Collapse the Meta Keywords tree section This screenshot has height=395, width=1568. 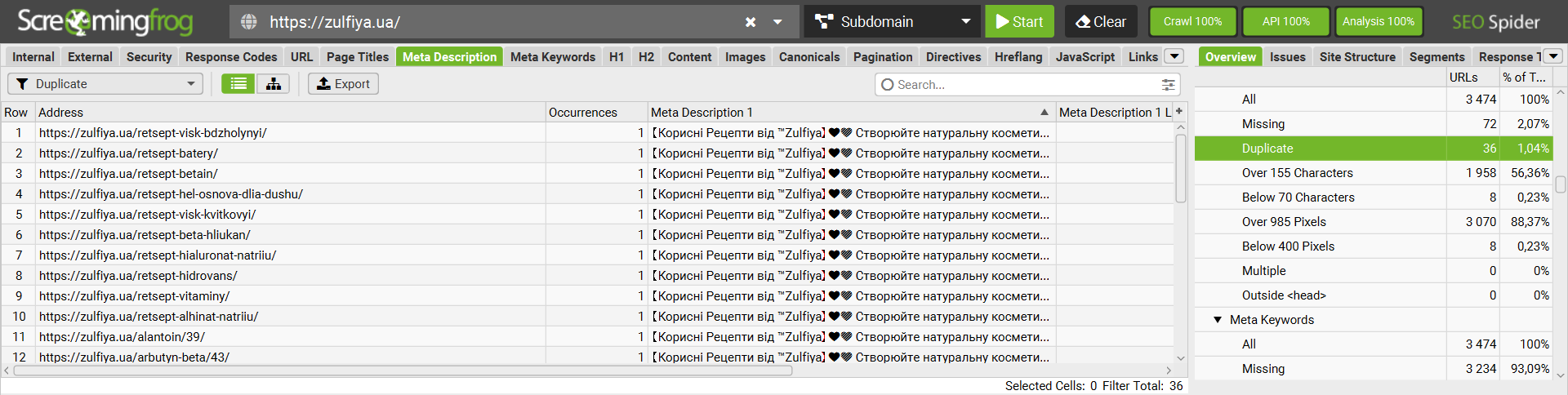coord(1218,320)
